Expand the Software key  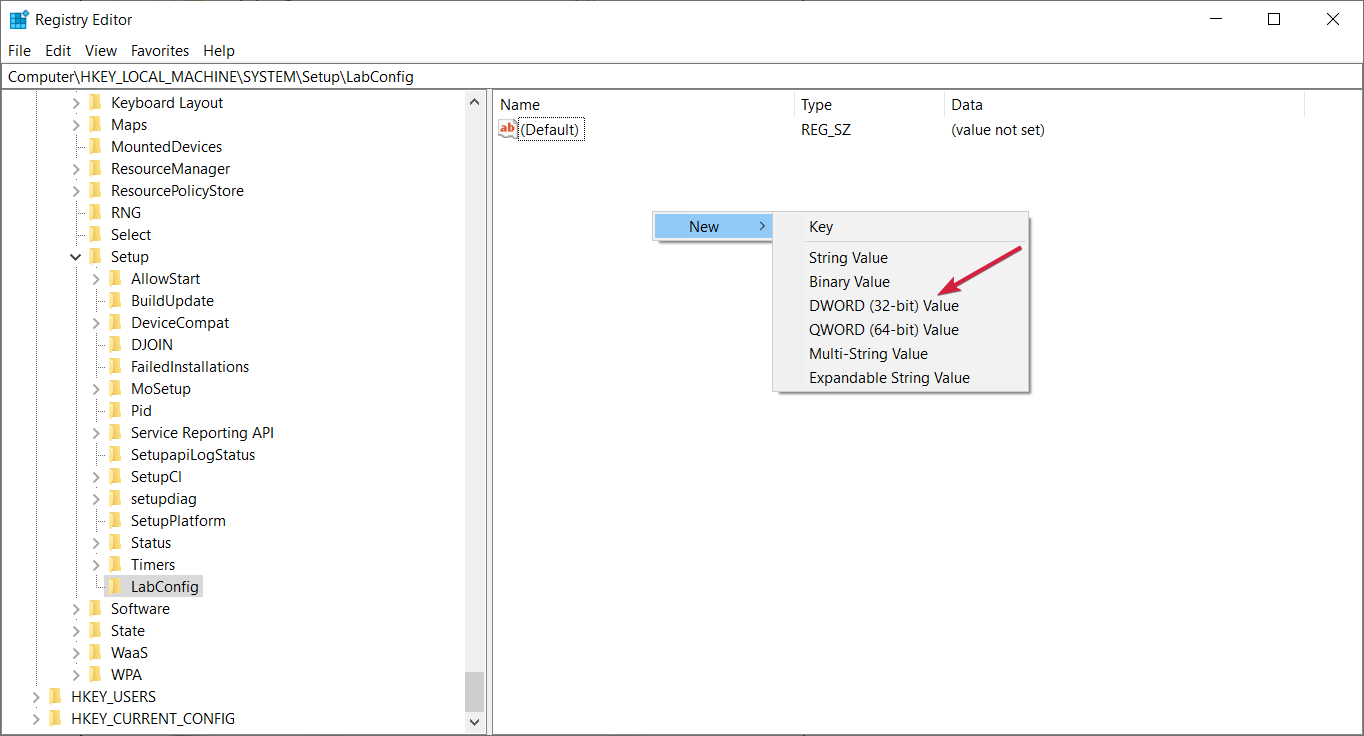[x=77, y=608]
